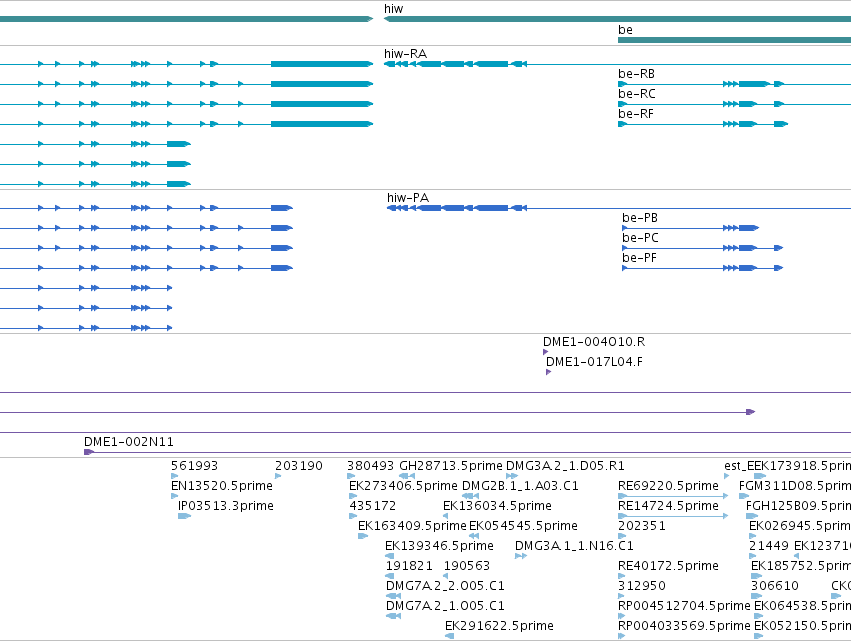Select EST label 380493
Screen dimensions: 851x641
coord(370,466)
